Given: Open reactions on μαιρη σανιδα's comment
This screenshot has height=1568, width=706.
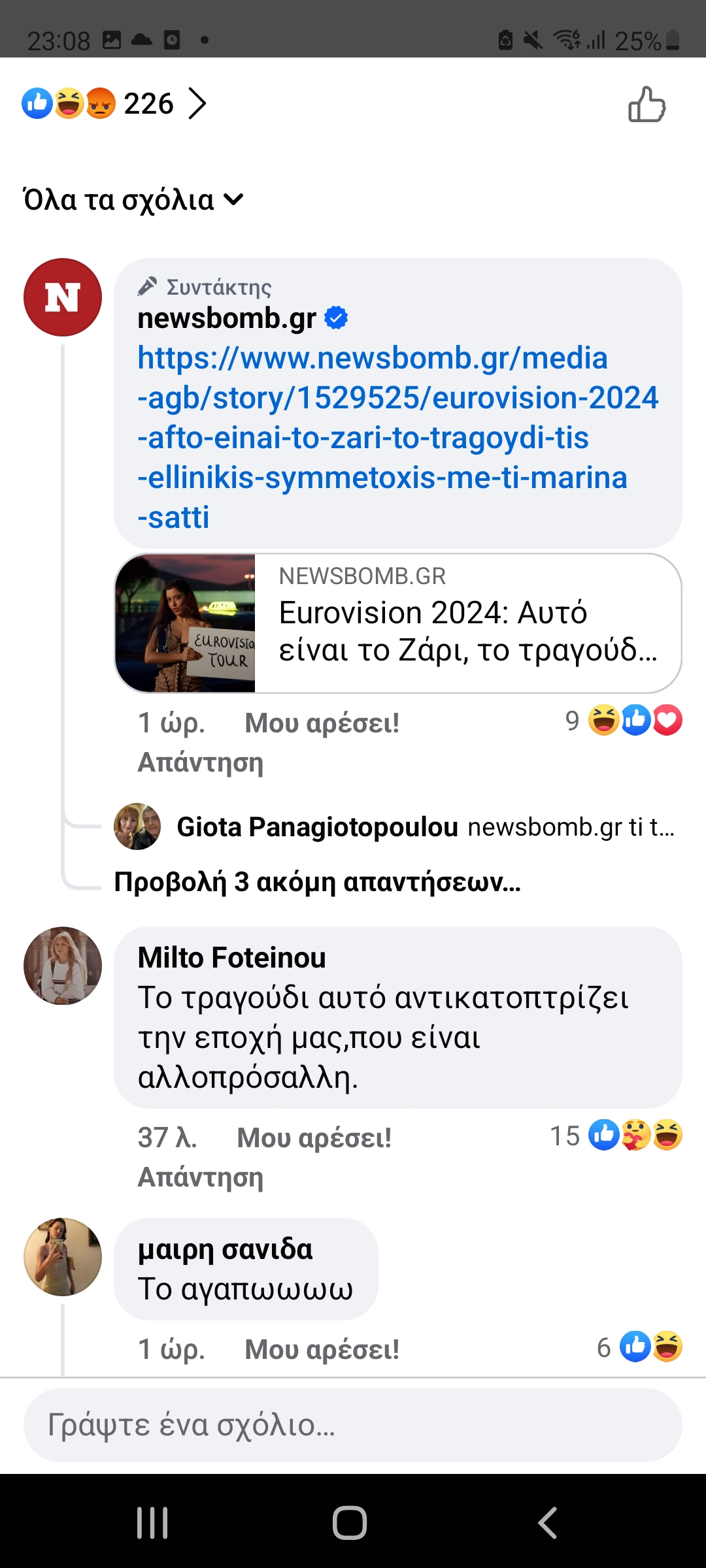Looking at the screenshot, I should 639,1347.
